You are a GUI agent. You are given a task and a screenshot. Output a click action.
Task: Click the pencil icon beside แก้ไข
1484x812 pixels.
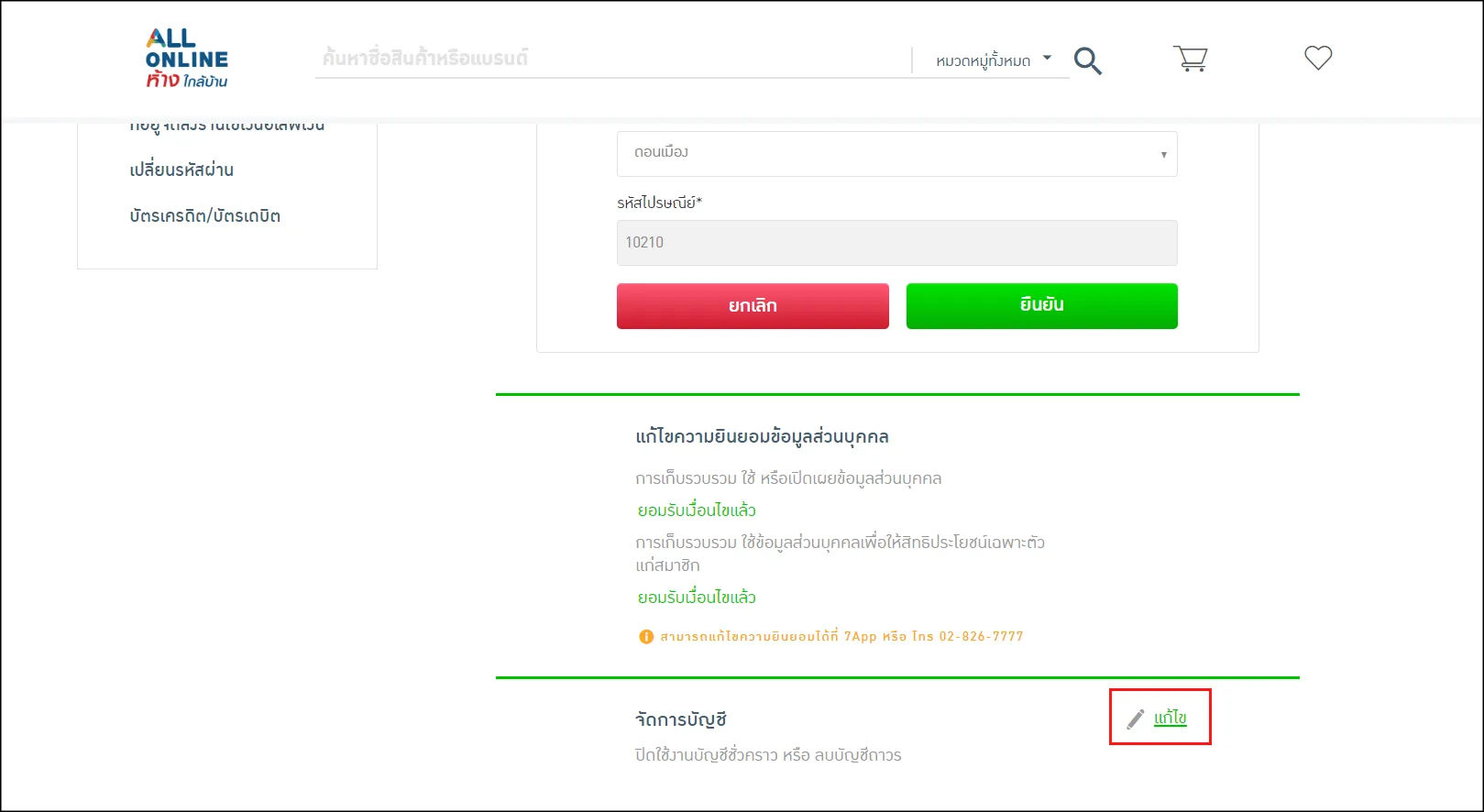[1136, 719]
